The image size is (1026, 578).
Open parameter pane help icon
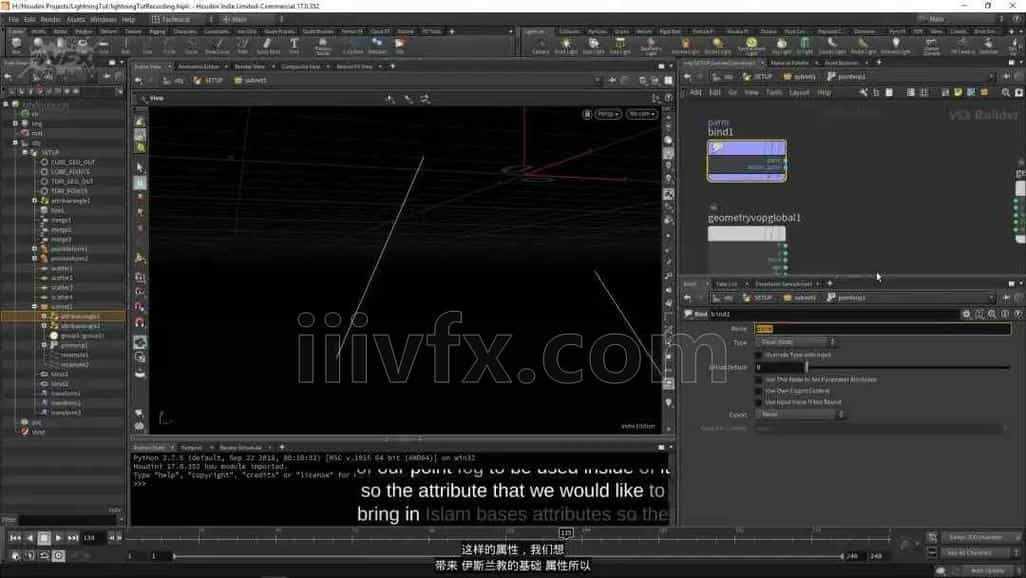[1018, 314]
